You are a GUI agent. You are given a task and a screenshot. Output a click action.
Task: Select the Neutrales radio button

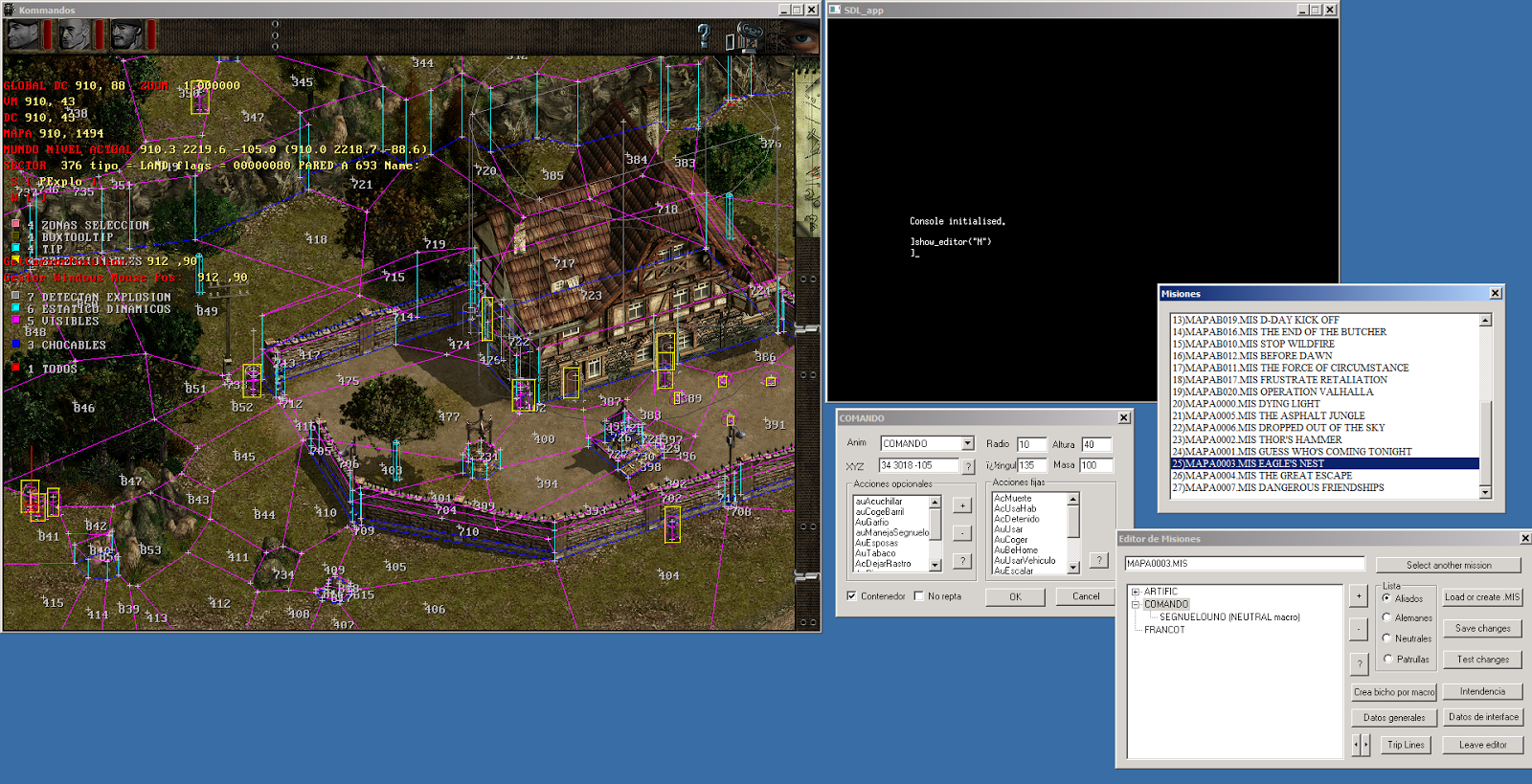click(1386, 638)
